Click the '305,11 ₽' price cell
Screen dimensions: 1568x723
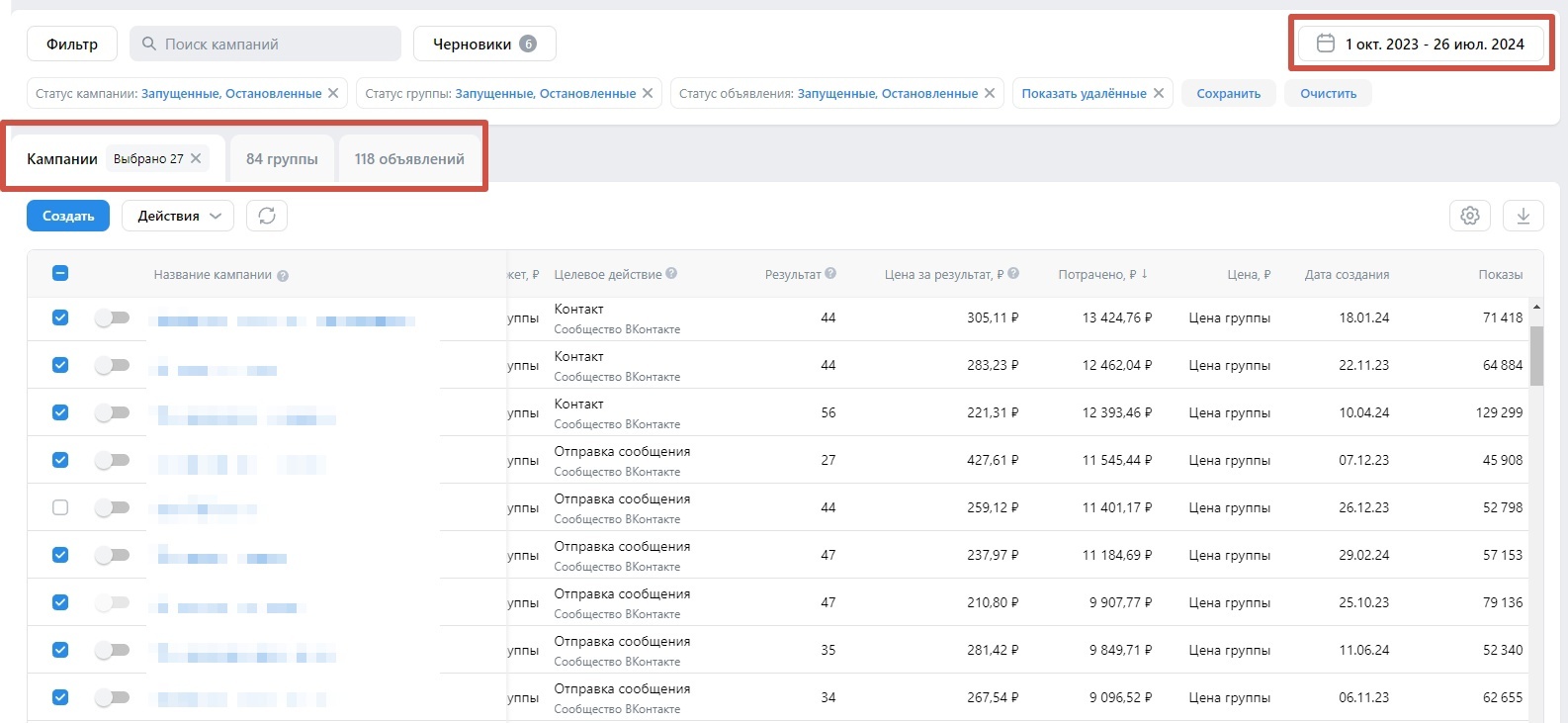(x=993, y=317)
